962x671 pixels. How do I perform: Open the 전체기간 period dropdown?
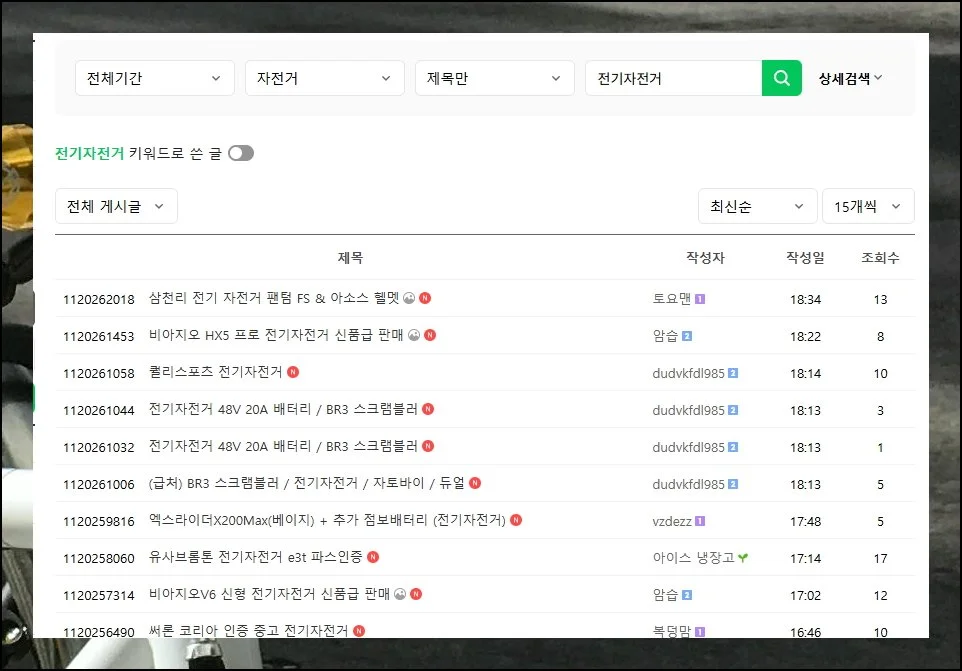[x=154, y=78]
